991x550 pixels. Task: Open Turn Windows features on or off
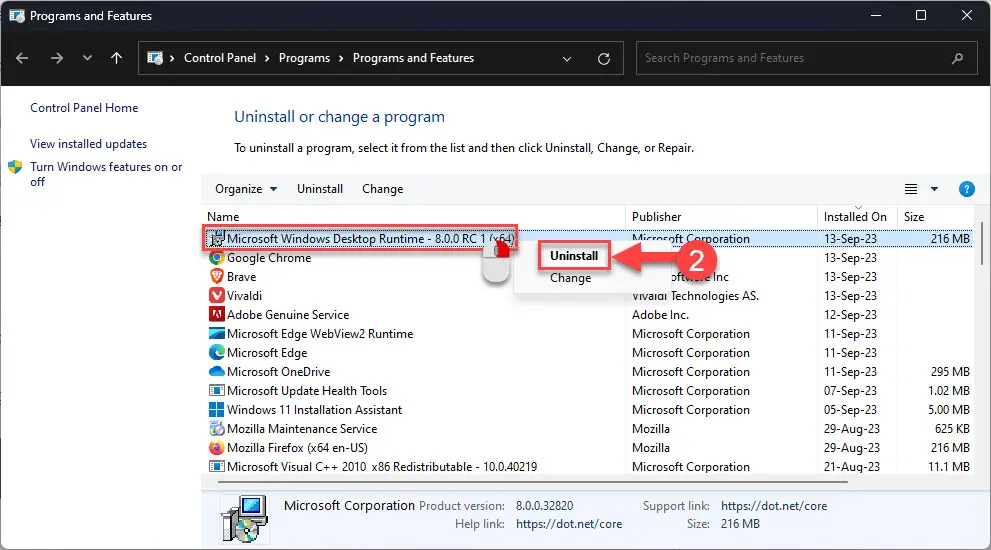coord(106,174)
